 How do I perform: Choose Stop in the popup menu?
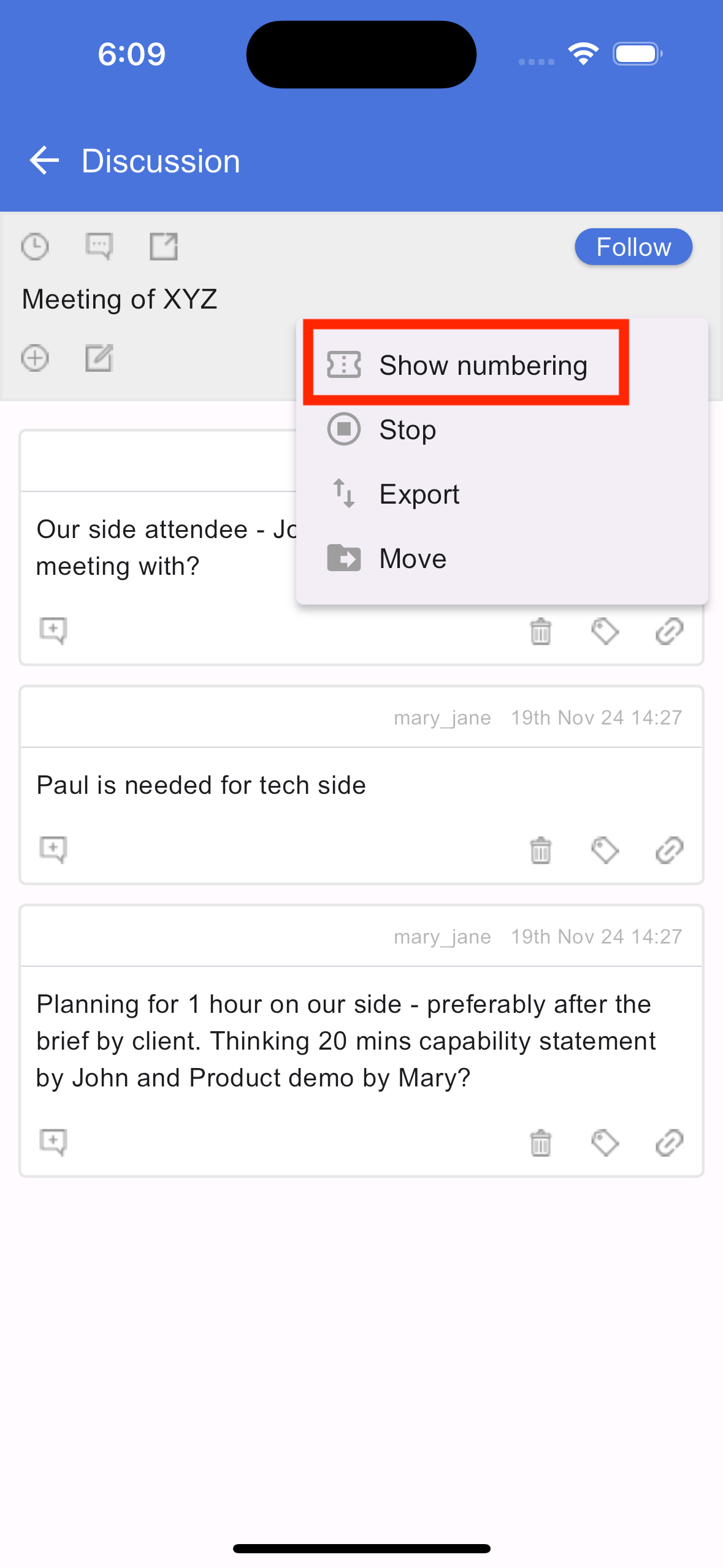point(502,429)
